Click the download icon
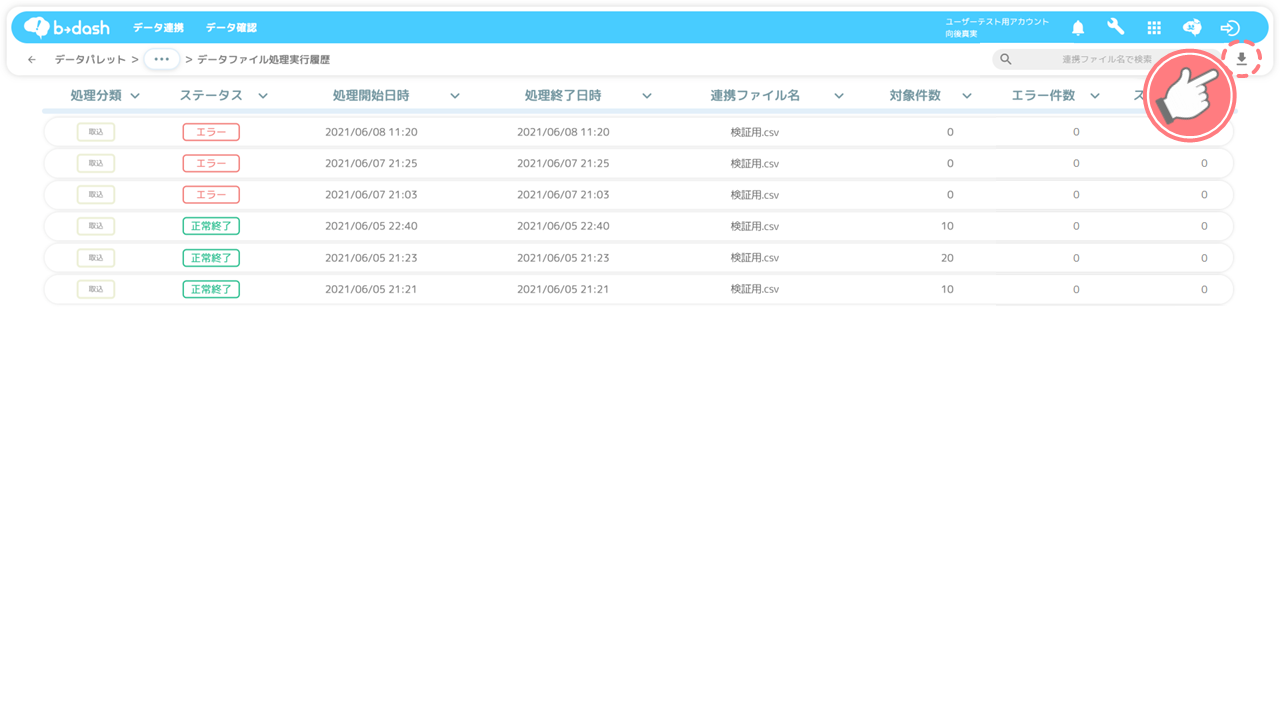1280x720 pixels. tap(1242, 59)
